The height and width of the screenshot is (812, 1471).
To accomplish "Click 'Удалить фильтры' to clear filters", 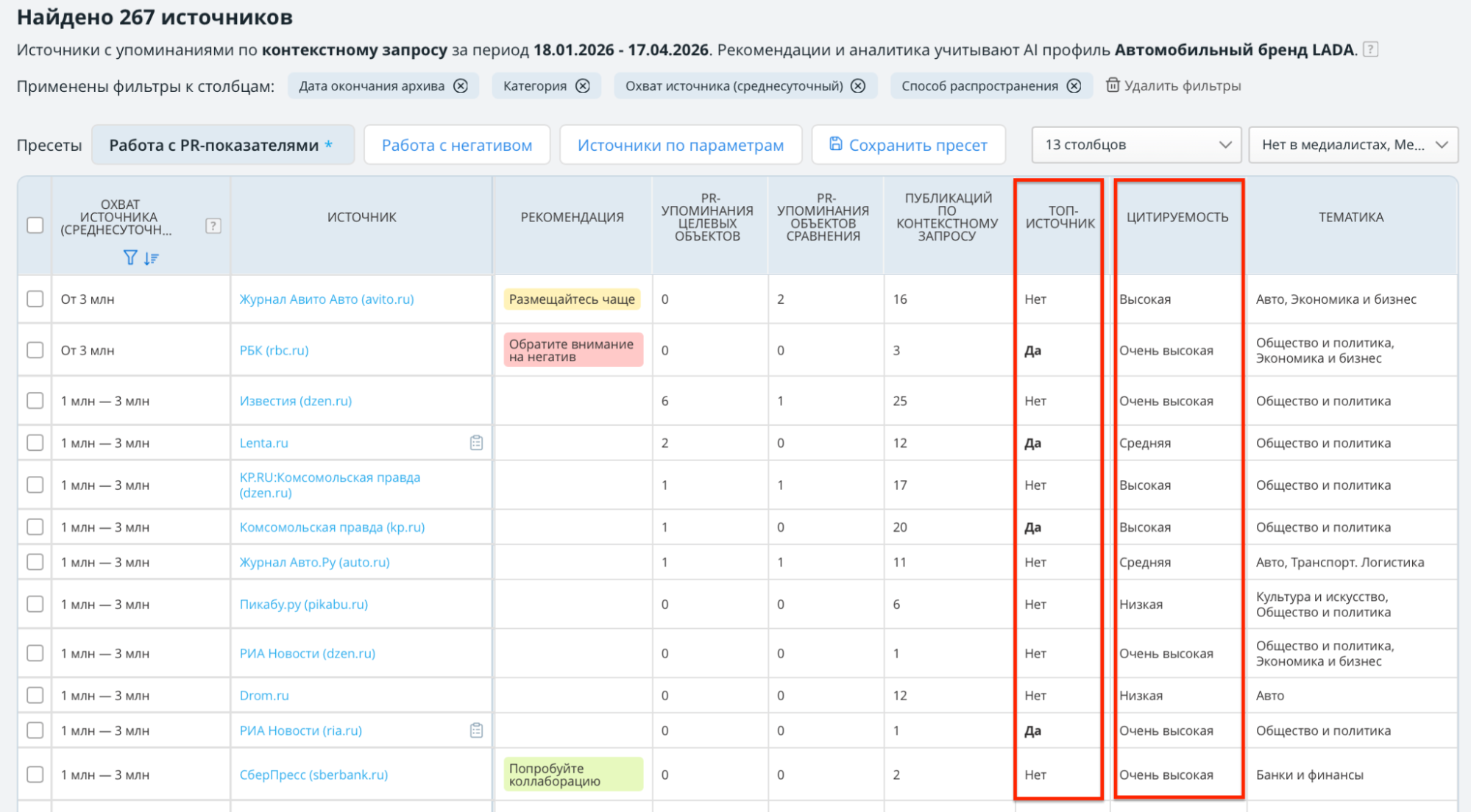I will coord(1183,86).
